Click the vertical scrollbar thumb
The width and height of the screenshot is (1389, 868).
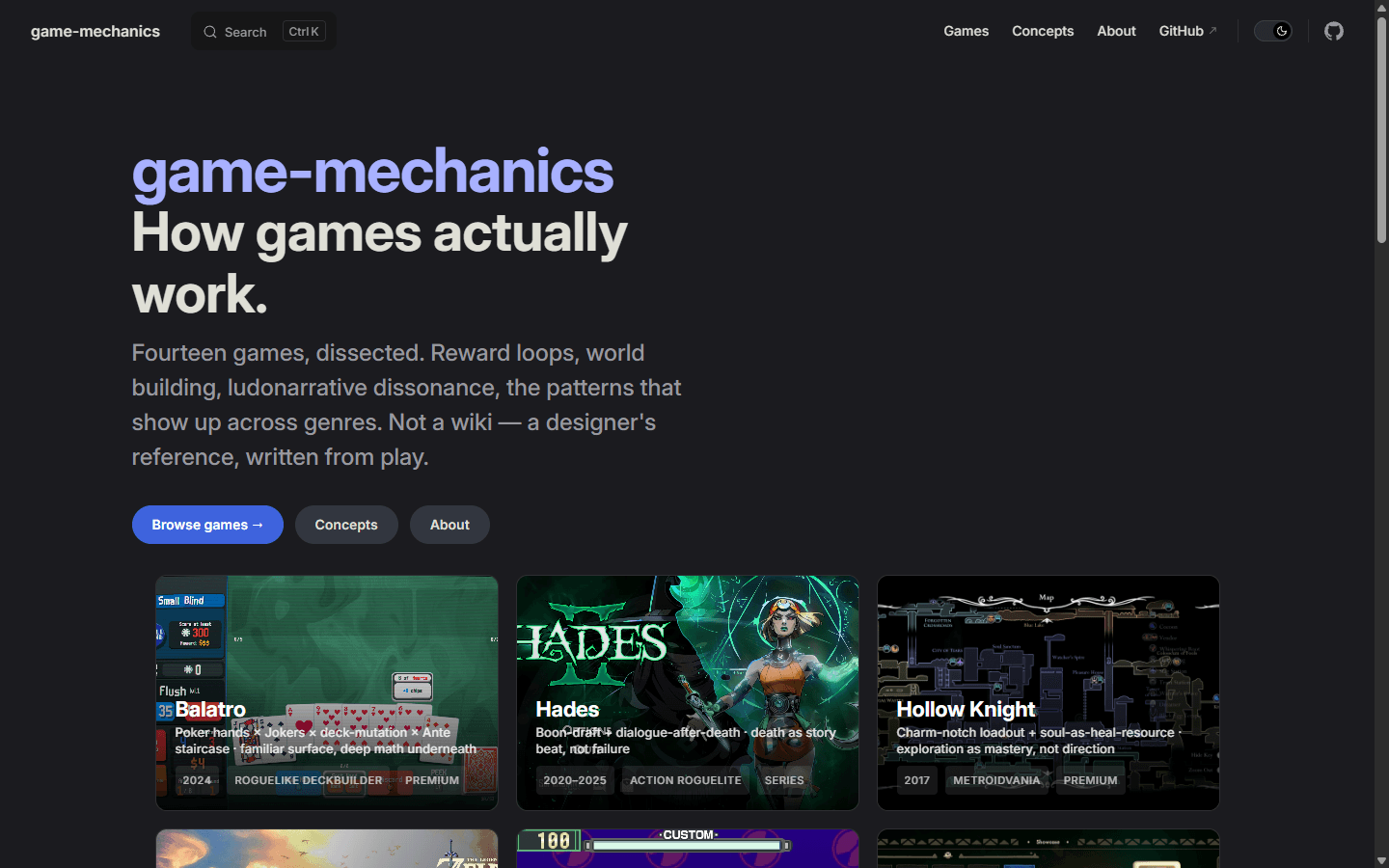pyautogui.click(x=1381, y=129)
